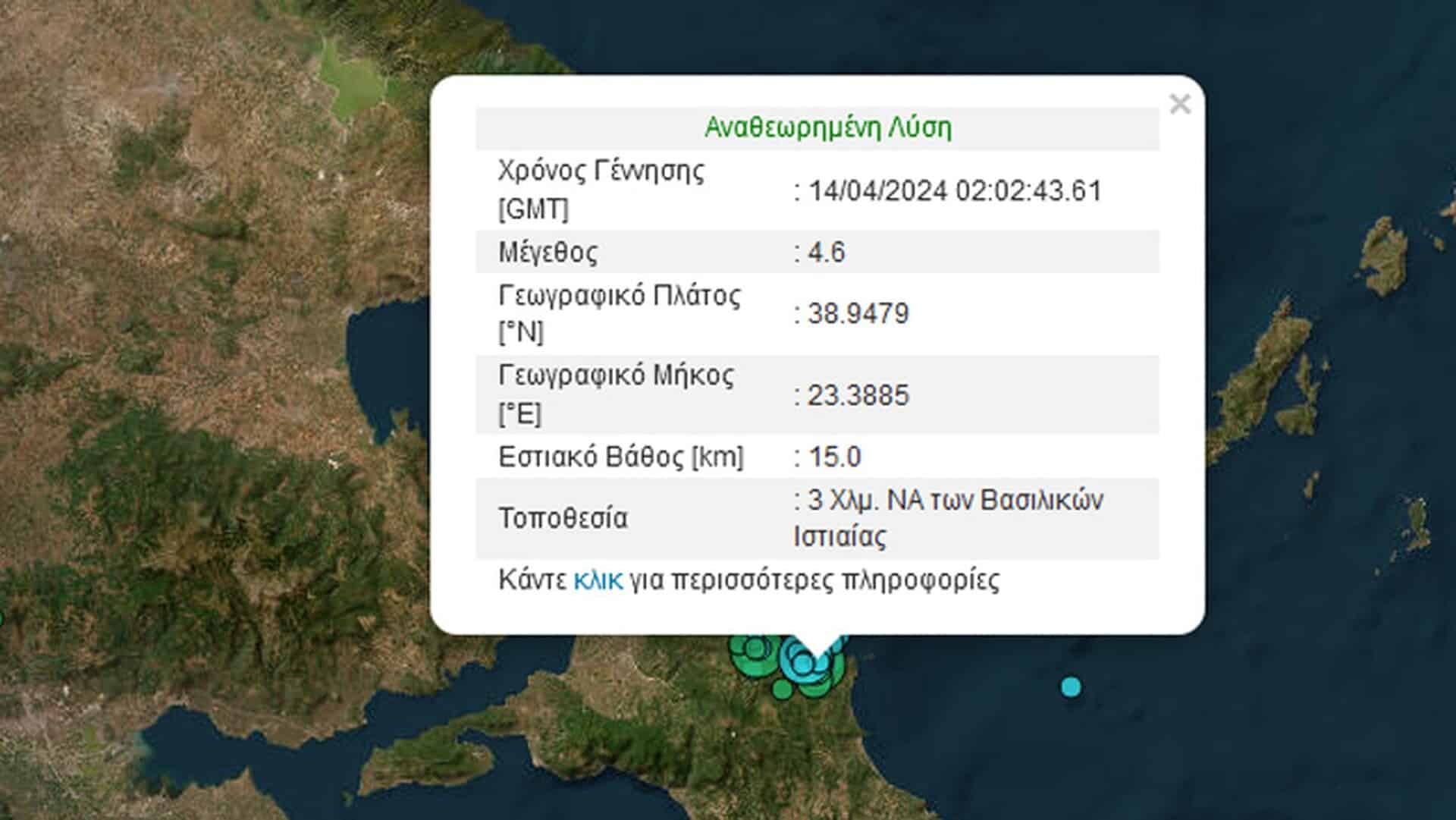1456x820 pixels.
Task: Click the 'Μέγεθος' row label
Action: click(x=548, y=252)
